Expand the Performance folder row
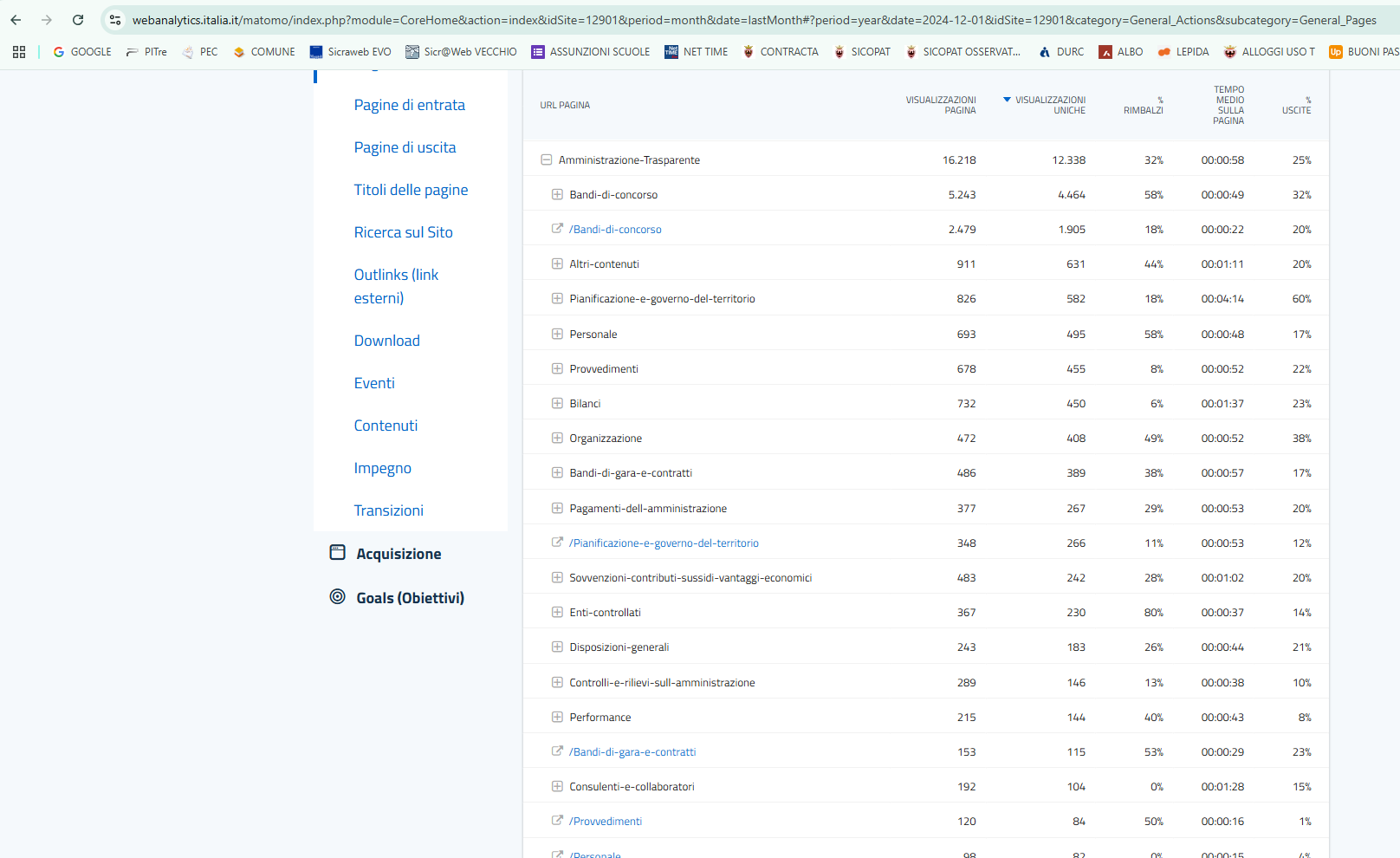The image size is (1400, 858). point(557,717)
